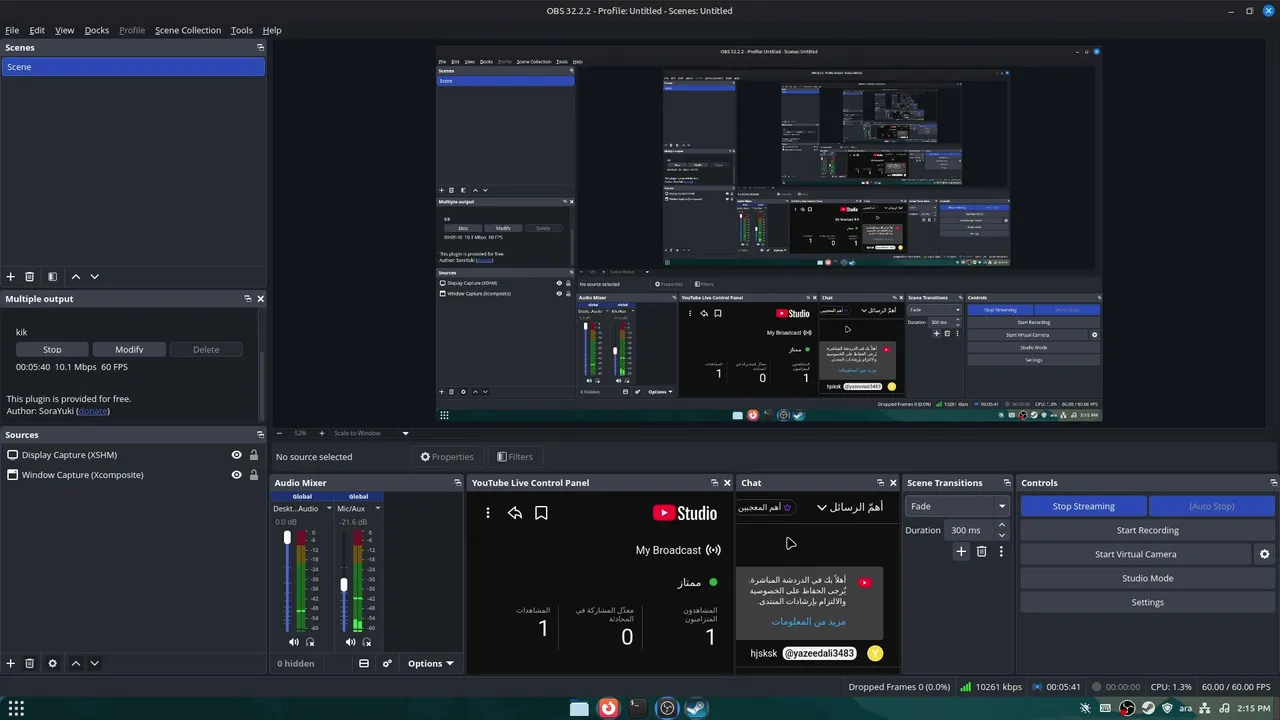
Task: Open the Docks menu
Action: coord(97,30)
